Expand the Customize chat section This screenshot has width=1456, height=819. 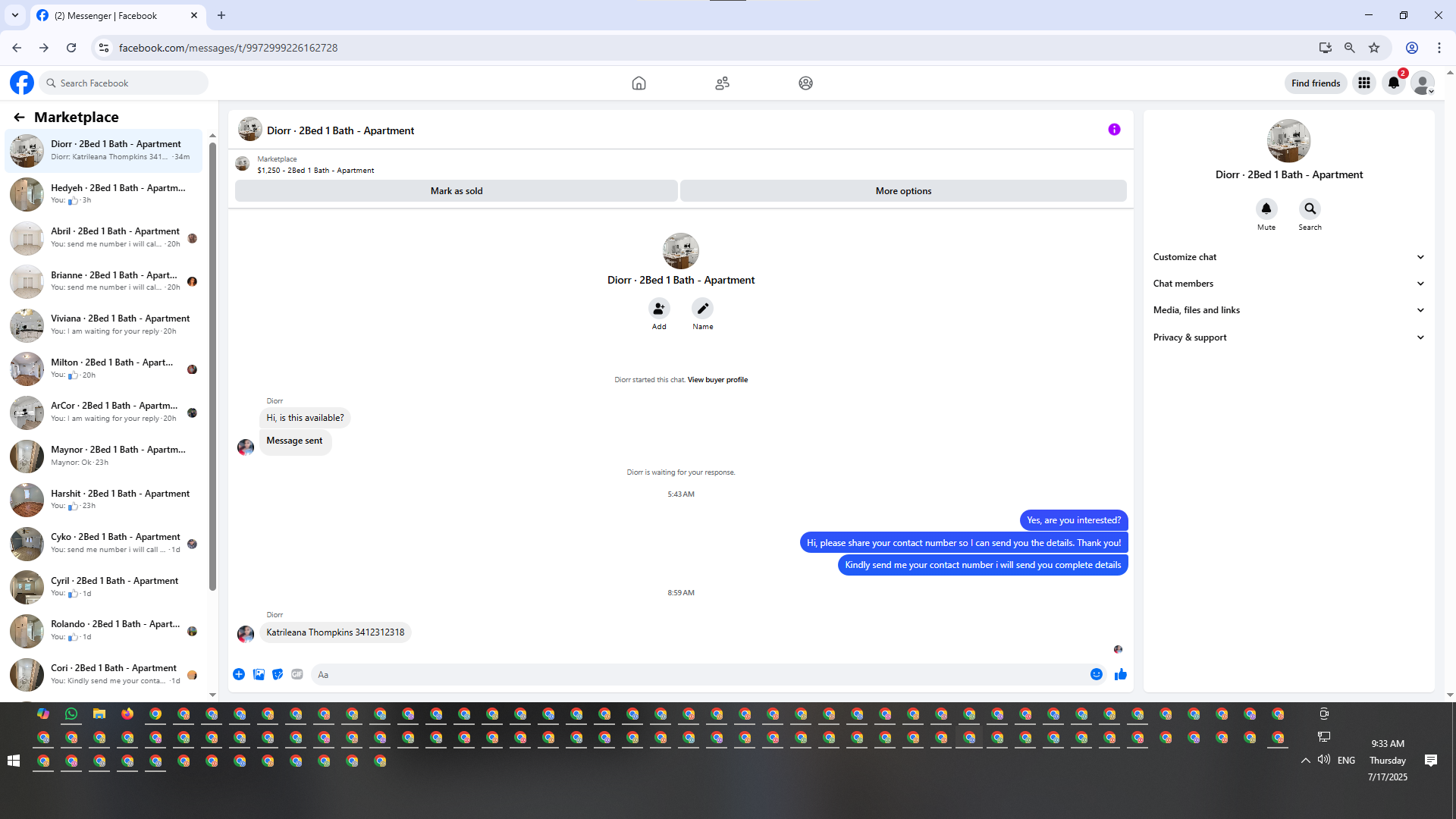1289,257
